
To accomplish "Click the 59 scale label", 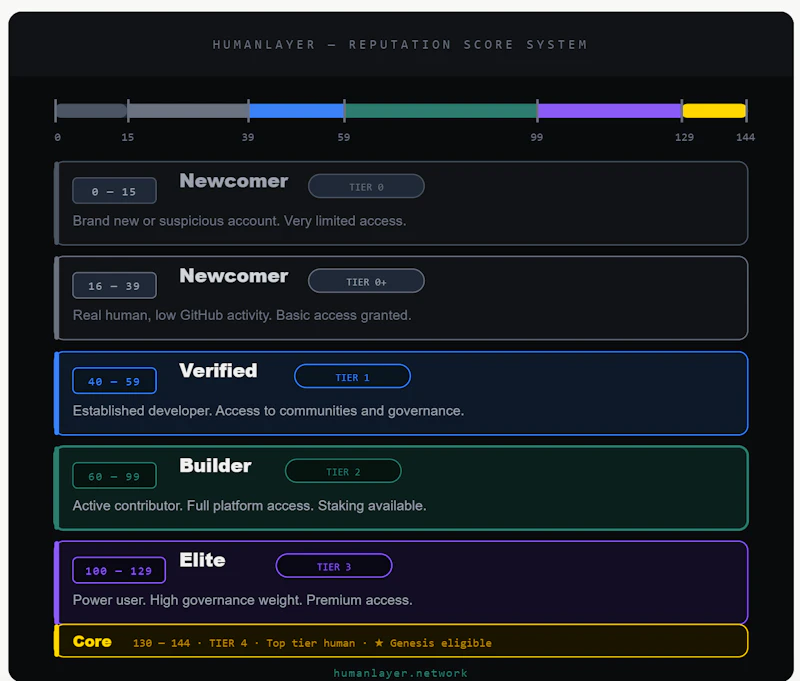I will coord(344,137).
